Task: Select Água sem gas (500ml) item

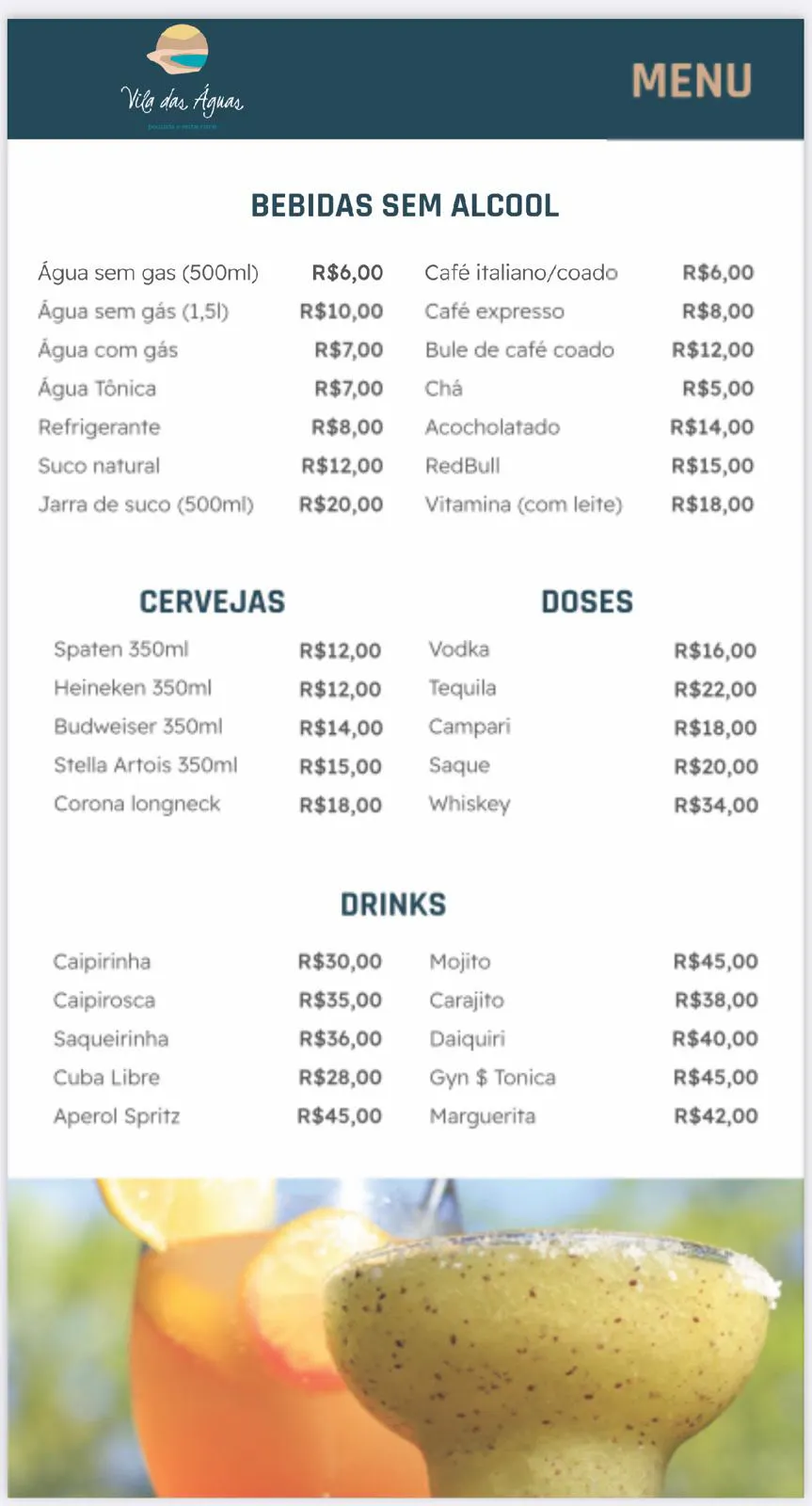Action: 148,273
